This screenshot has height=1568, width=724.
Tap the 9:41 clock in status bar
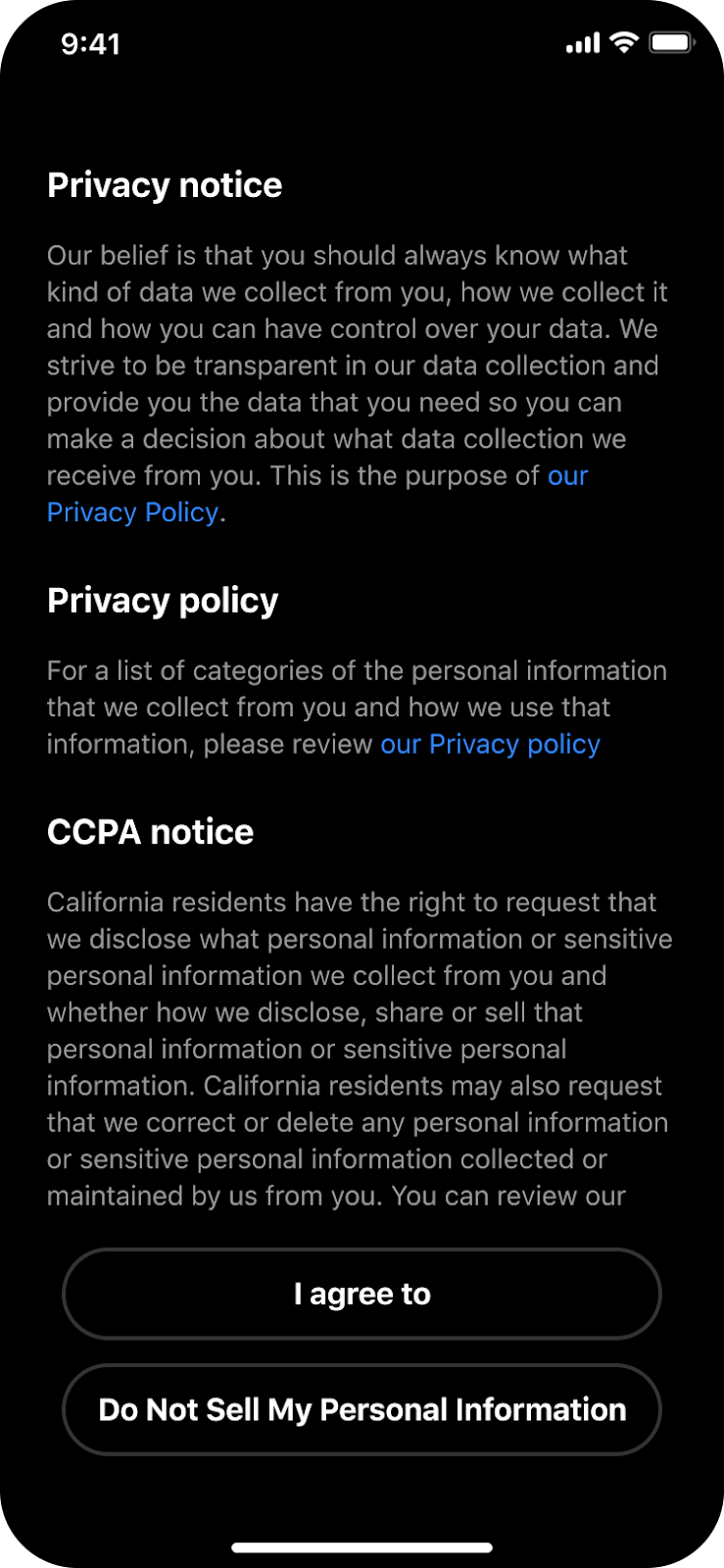point(90,44)
